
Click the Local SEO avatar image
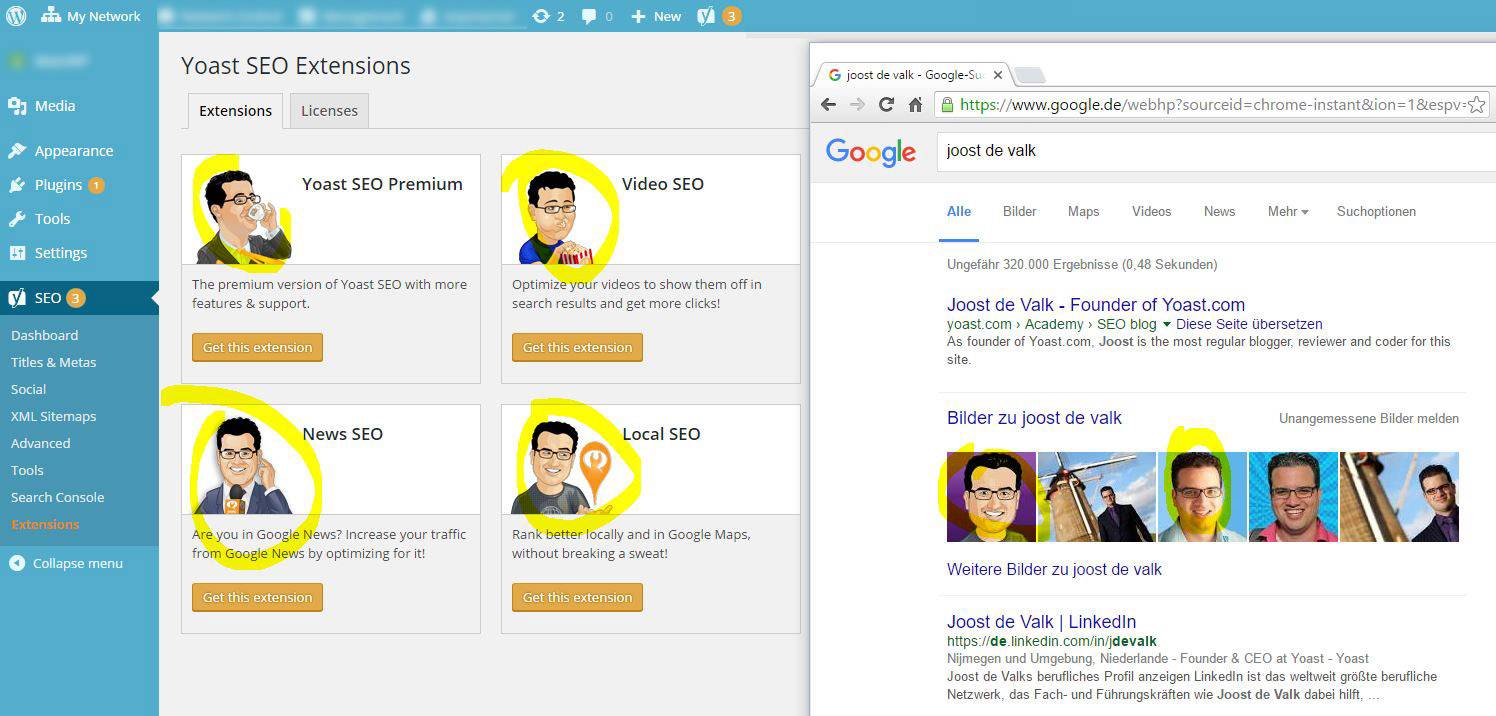pos(562,467)
